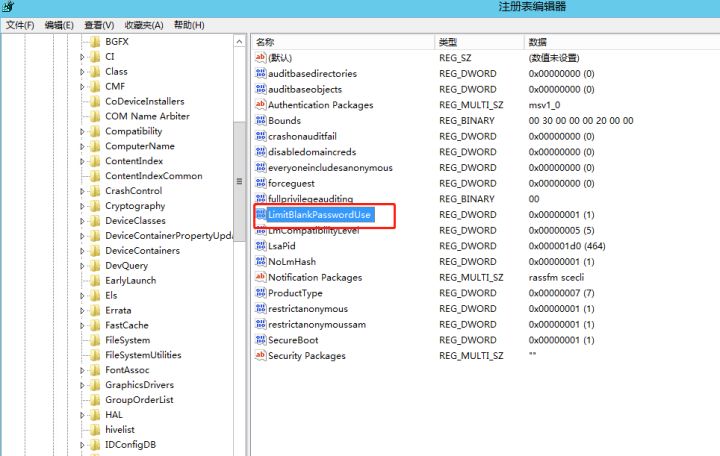Select the DeviceContainers tree item
This screenshot has height=456, width=720.
click(x=142, y=251)
